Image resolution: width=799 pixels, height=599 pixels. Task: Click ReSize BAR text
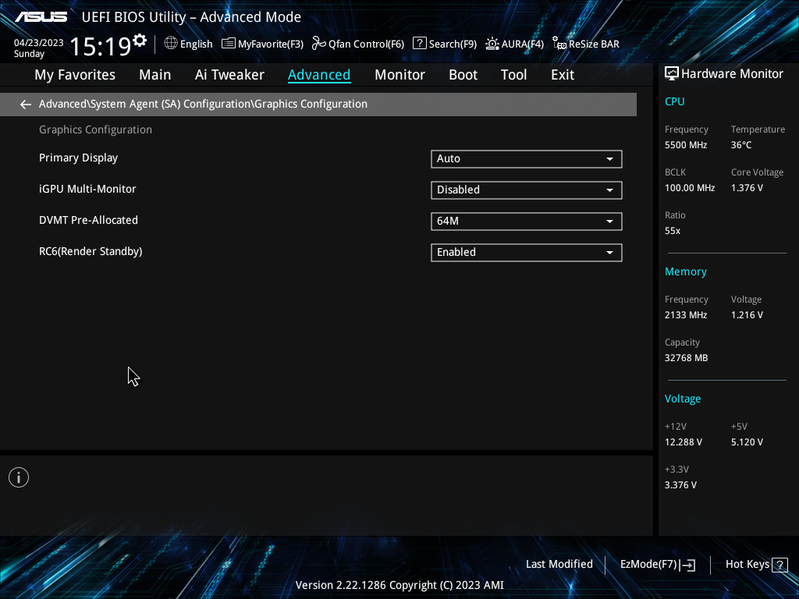[594, 44]
